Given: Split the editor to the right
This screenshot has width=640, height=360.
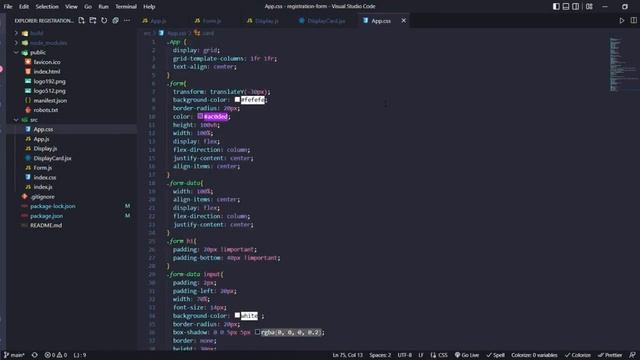Looking at the screenshot, I should pos(633,20).
